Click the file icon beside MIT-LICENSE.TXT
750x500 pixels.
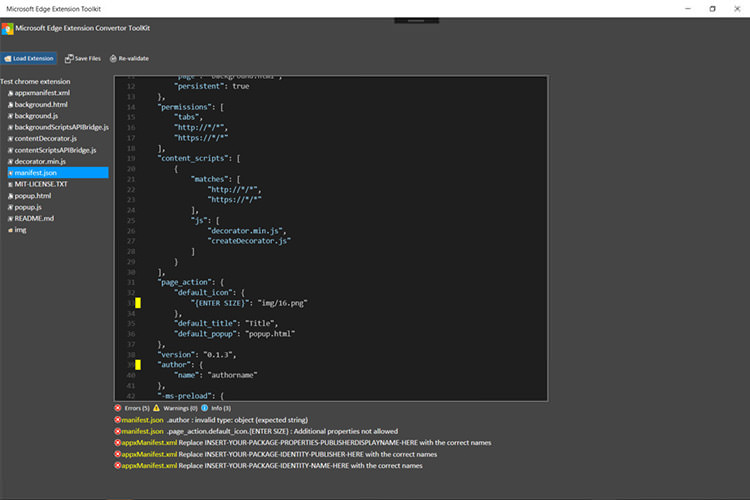point(10,185)
